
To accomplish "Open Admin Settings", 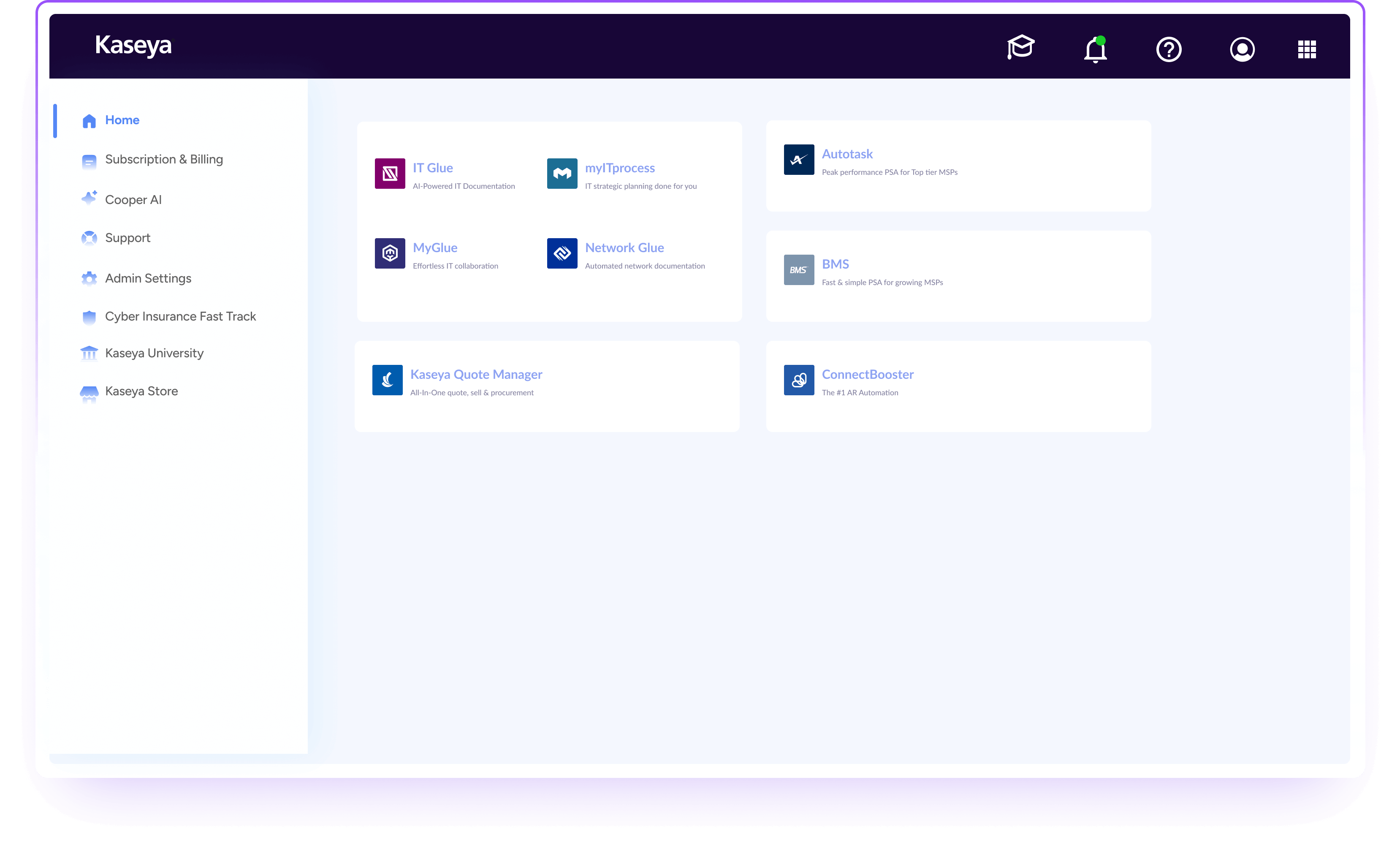I will point(148,278).
